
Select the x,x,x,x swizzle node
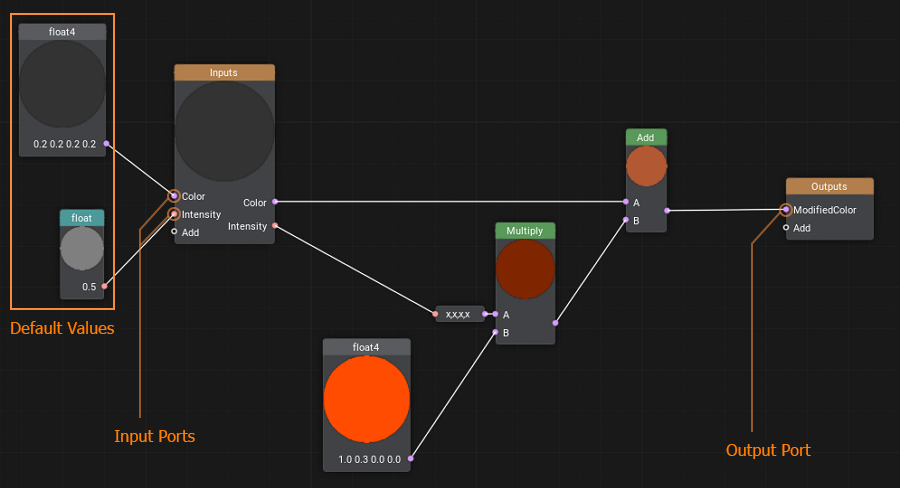(x=458, y=314)
